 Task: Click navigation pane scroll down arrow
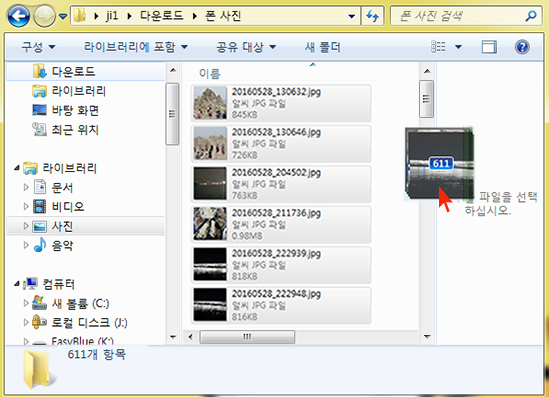(173, 337)
